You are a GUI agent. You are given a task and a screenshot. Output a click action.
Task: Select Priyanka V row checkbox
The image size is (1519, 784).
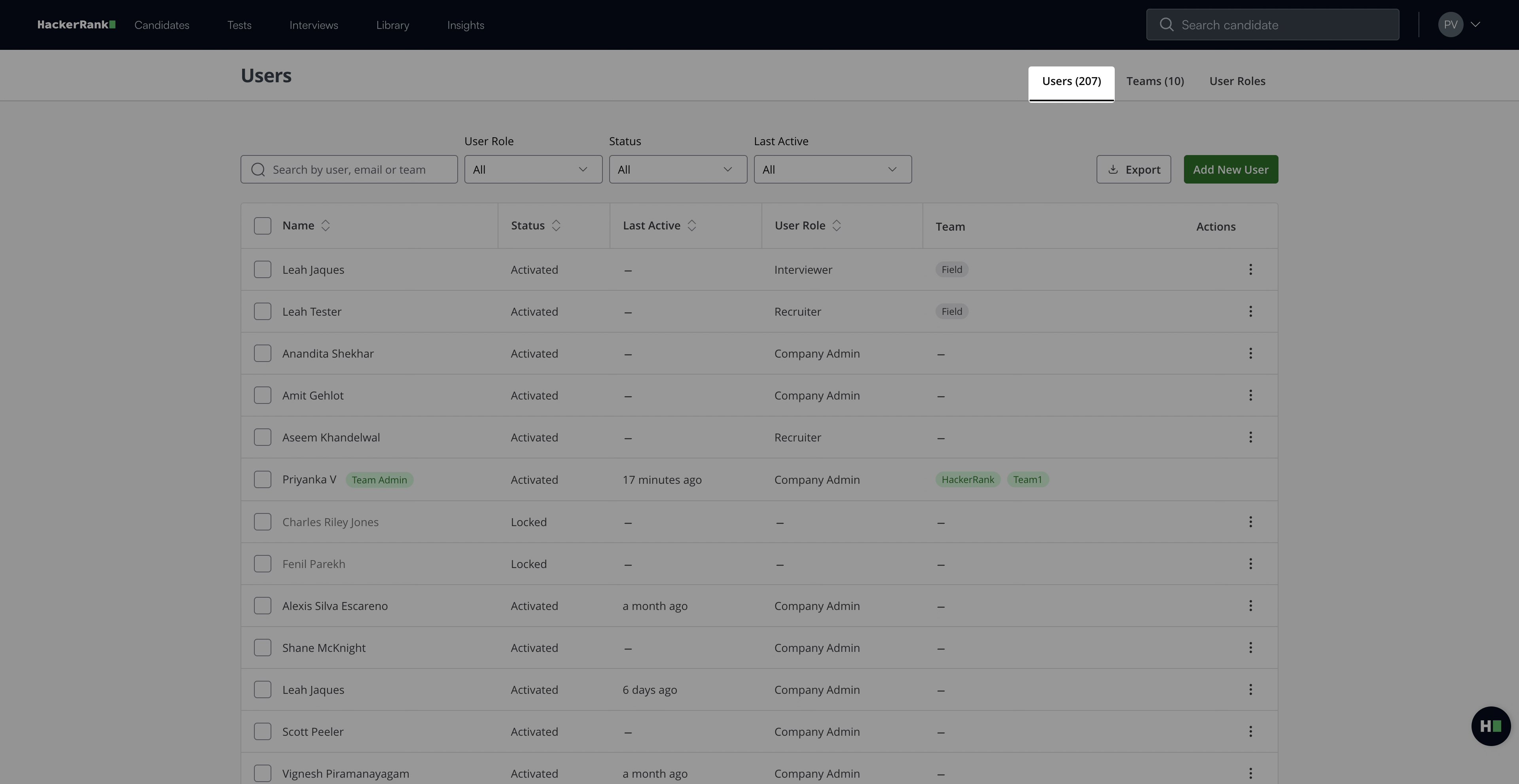262,479
